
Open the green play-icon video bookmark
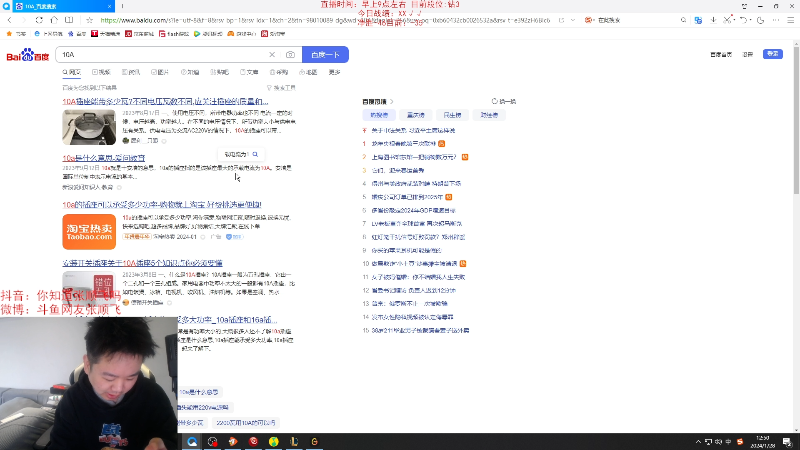[x=208, y=34]
